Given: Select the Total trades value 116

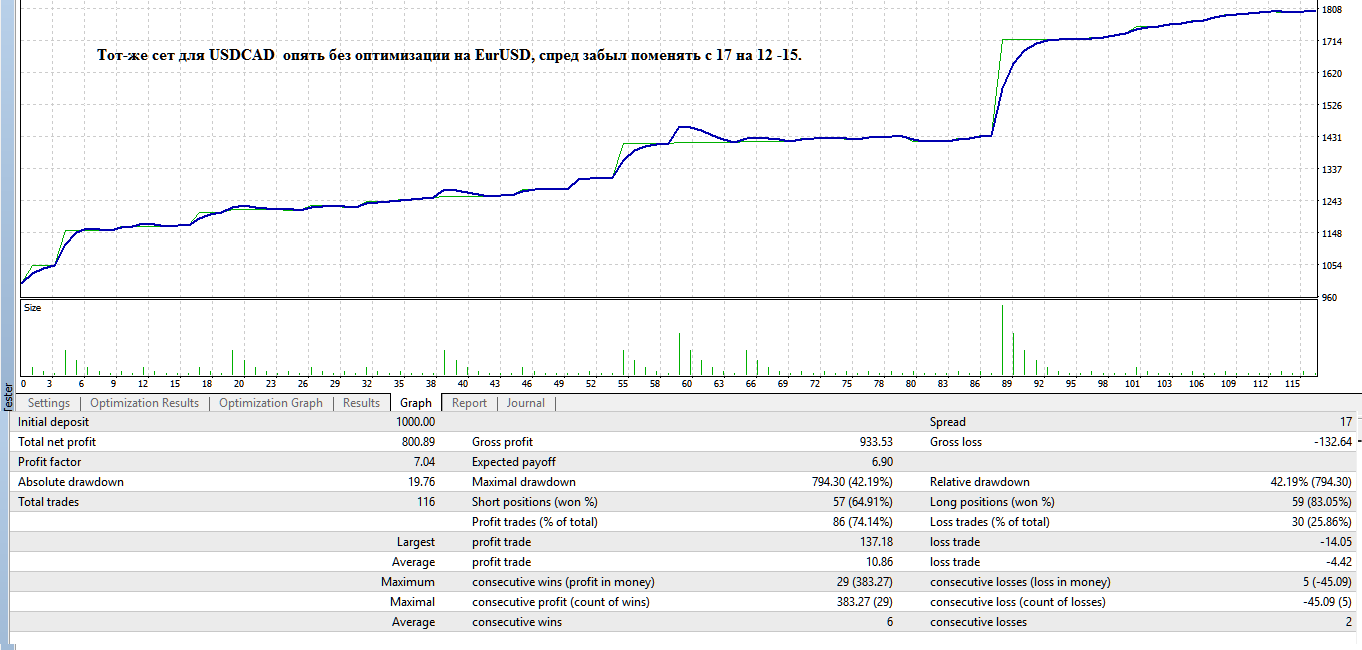Looking at the screenshot, I should [426, 502].
